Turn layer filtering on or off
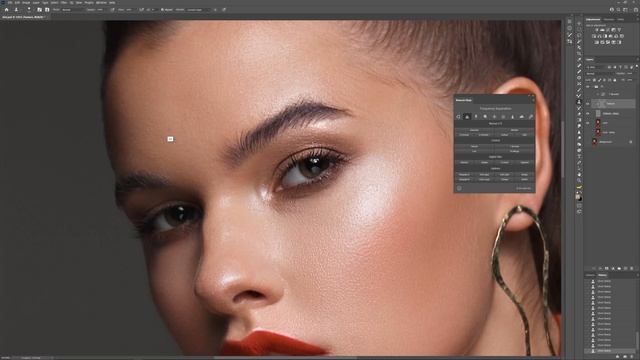 637,66
